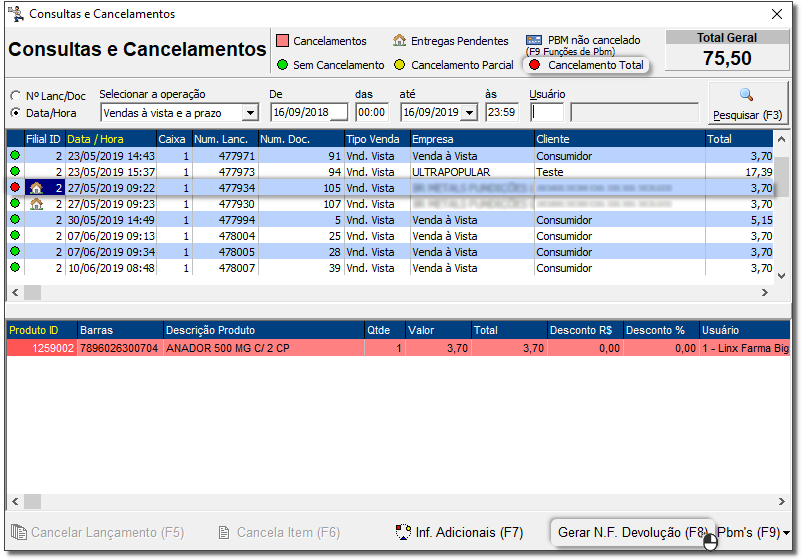Click the Usuário code input field

tap(547, 113)
